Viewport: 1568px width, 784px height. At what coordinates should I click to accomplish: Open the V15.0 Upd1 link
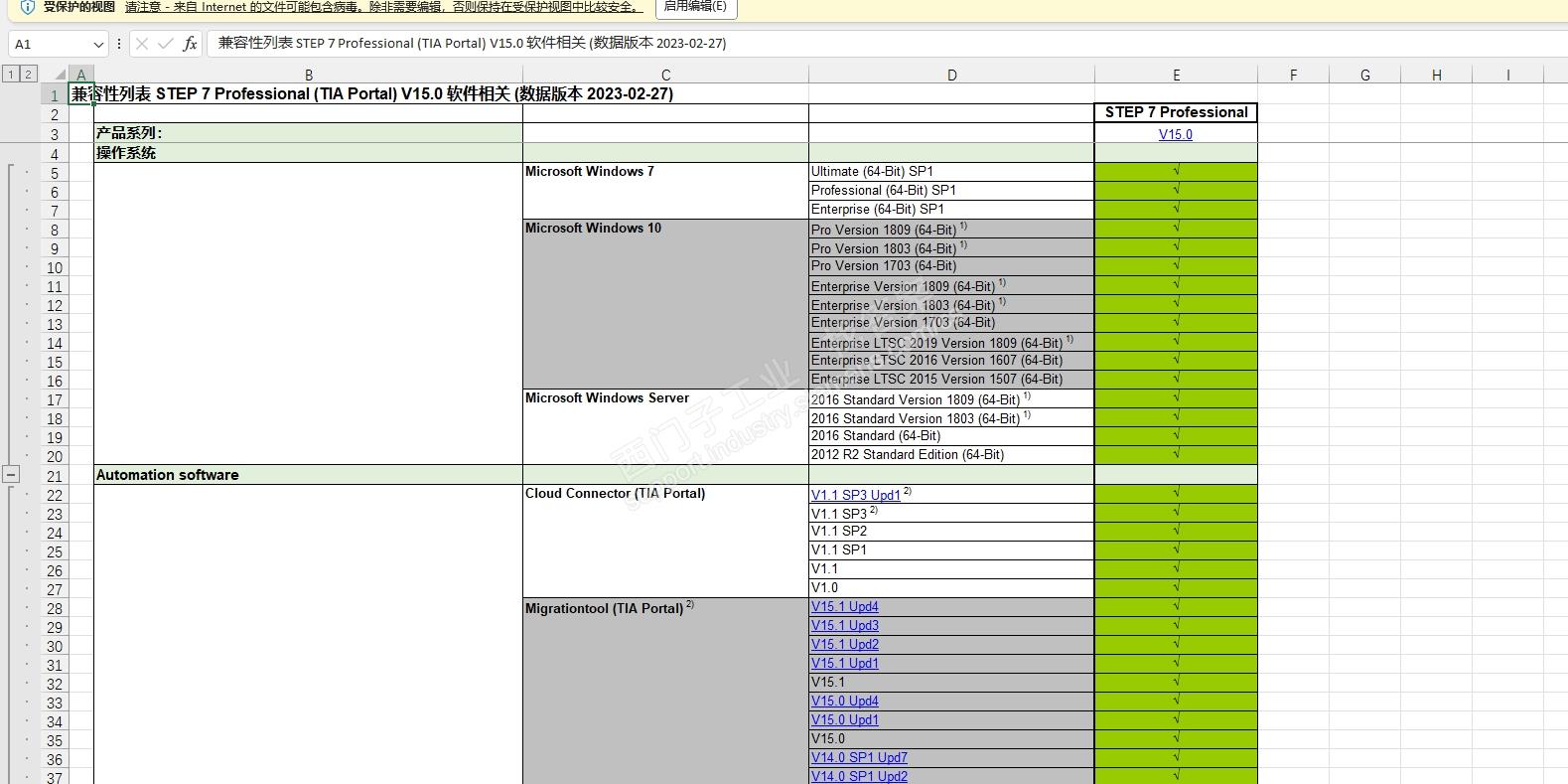(x=845, y=719)
